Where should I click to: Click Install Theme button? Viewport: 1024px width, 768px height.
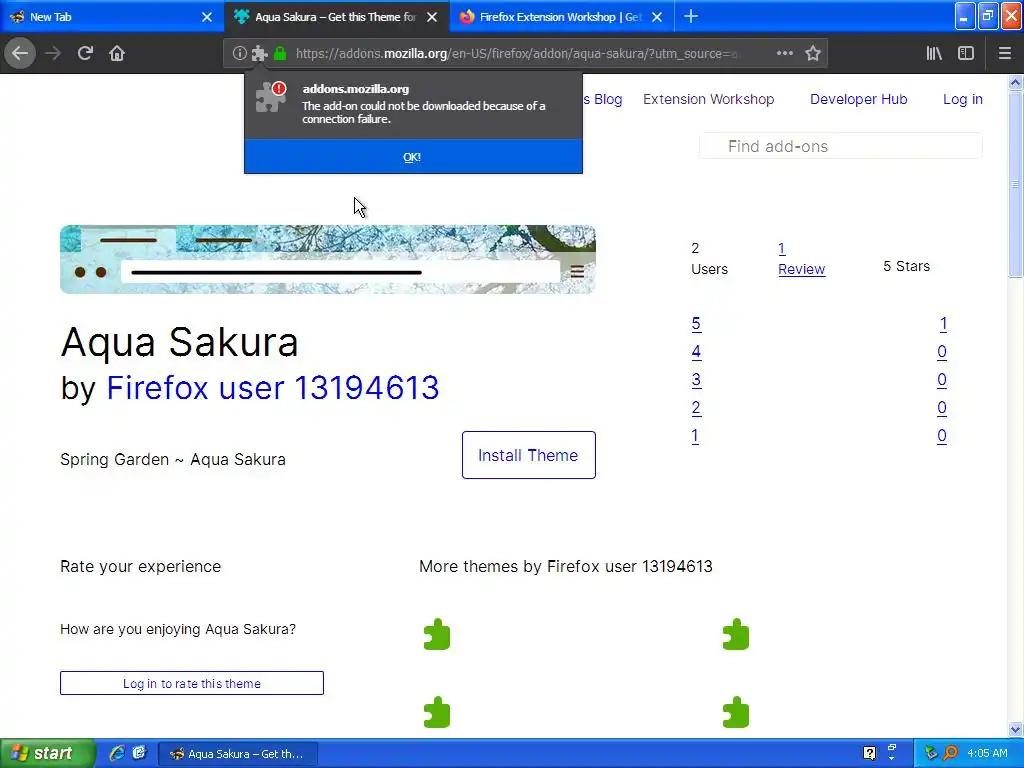click(x=528, y=455)
